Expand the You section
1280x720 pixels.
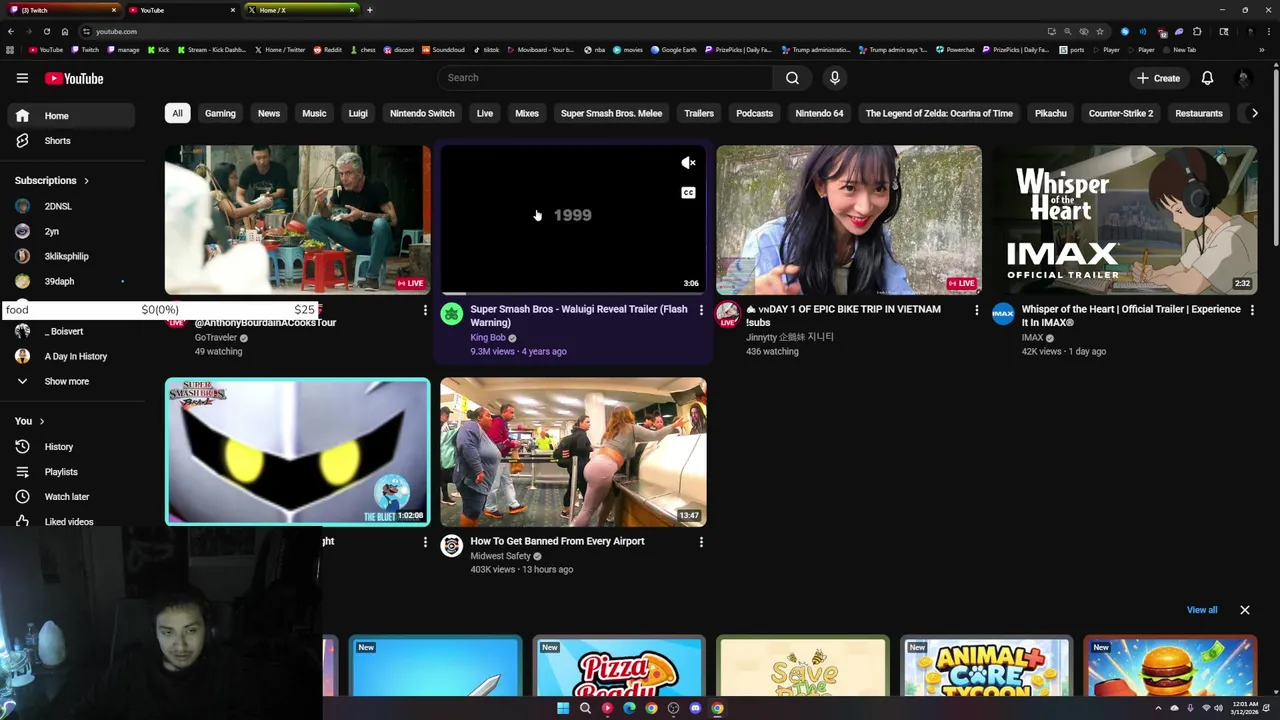30,421
